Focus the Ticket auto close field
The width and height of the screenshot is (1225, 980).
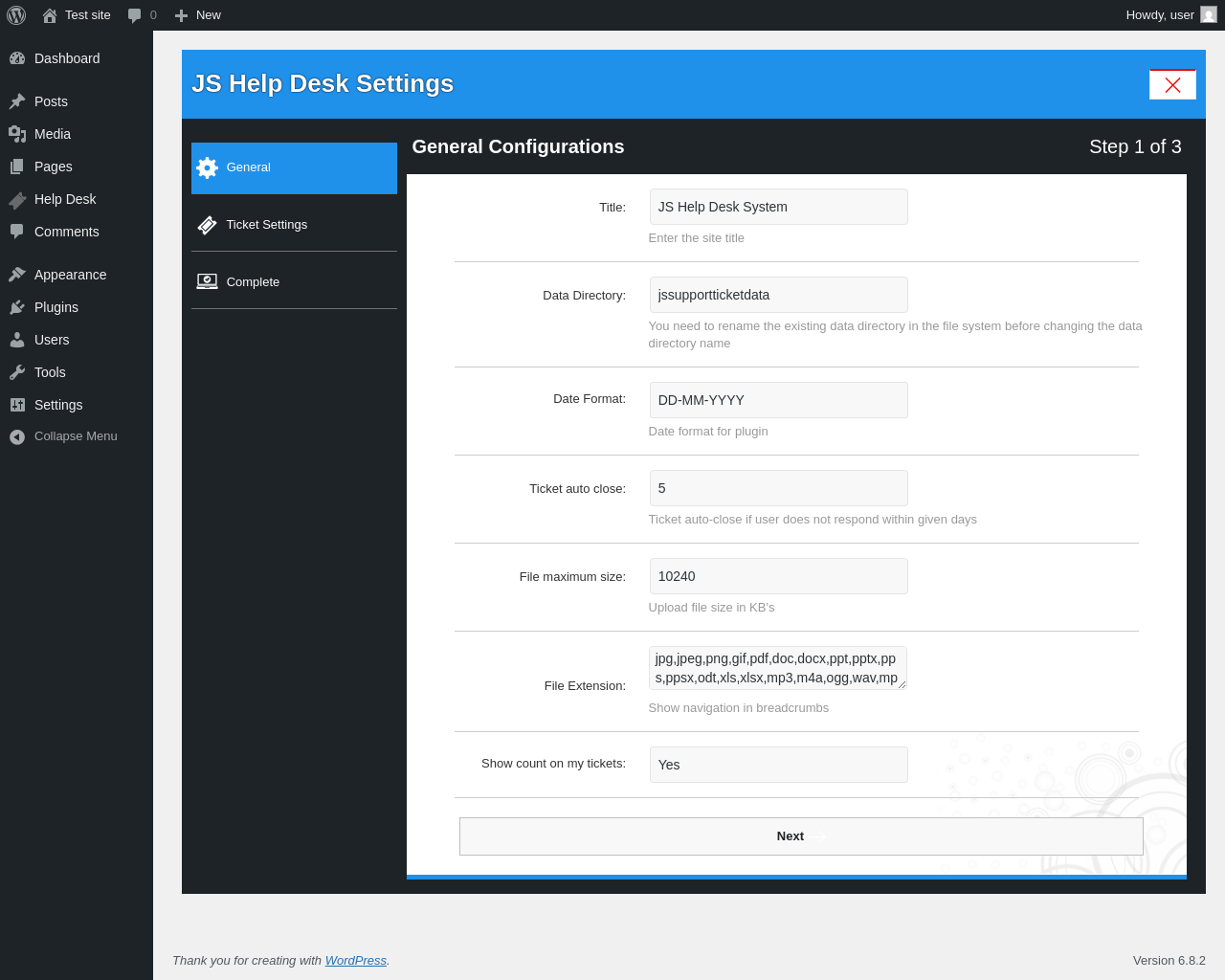pyautogui.click(x=778, y=488)
